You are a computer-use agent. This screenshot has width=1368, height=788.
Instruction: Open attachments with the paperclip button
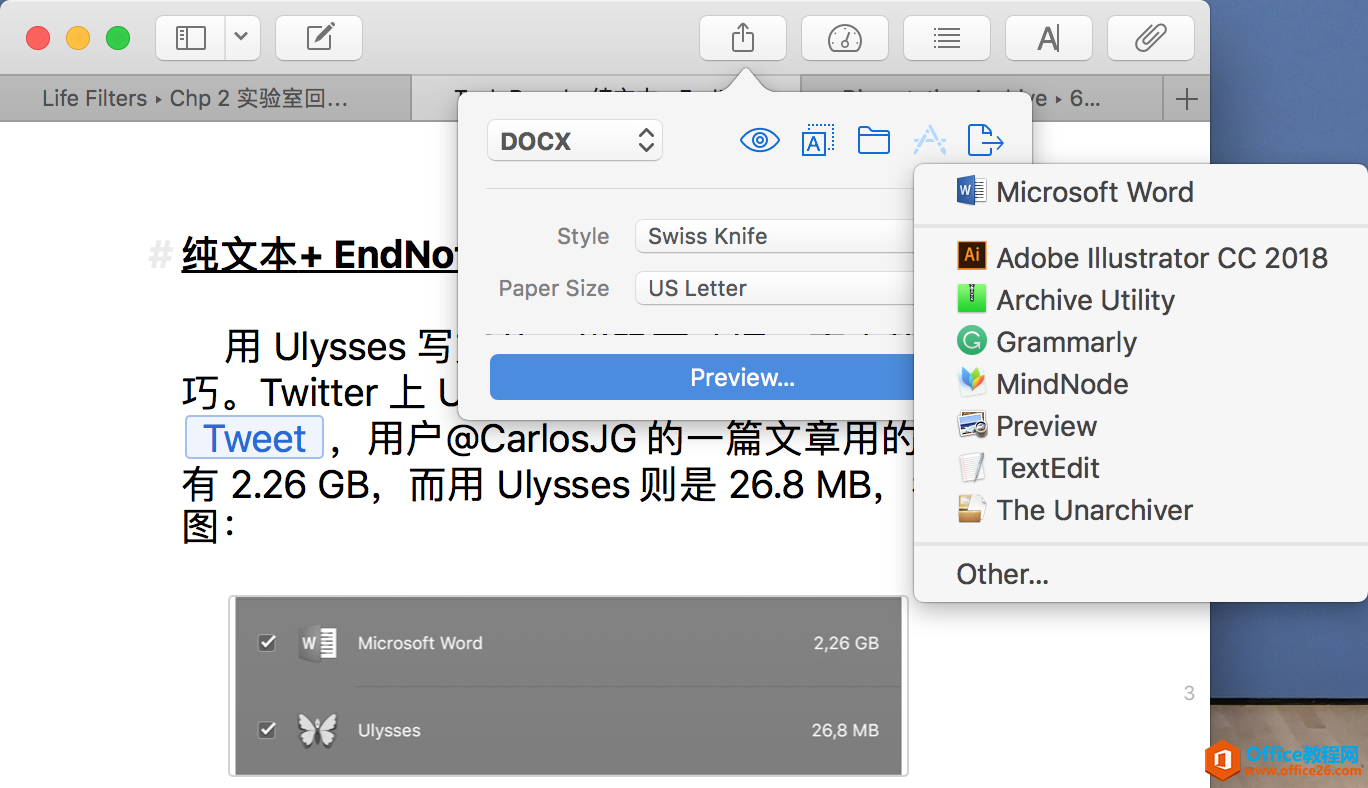tap(1151, 39)
